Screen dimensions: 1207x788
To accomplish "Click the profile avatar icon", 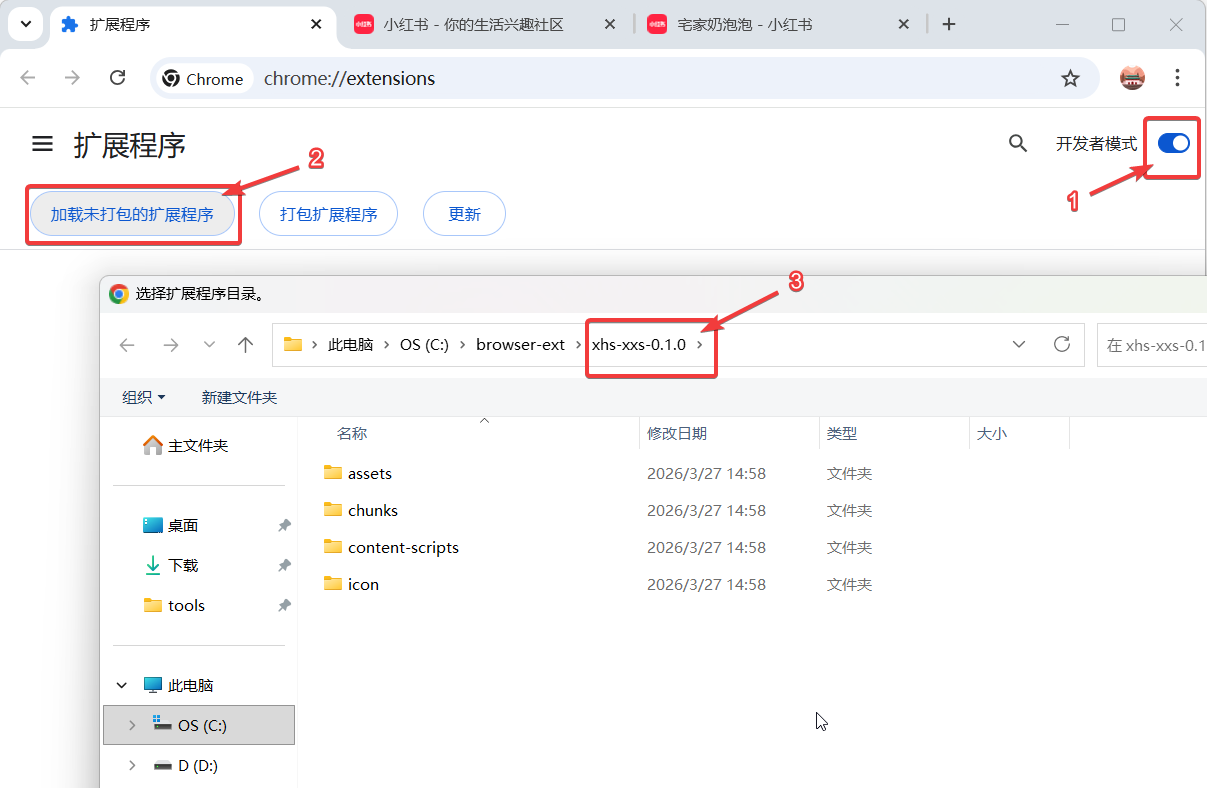I will coord(1132,78).
